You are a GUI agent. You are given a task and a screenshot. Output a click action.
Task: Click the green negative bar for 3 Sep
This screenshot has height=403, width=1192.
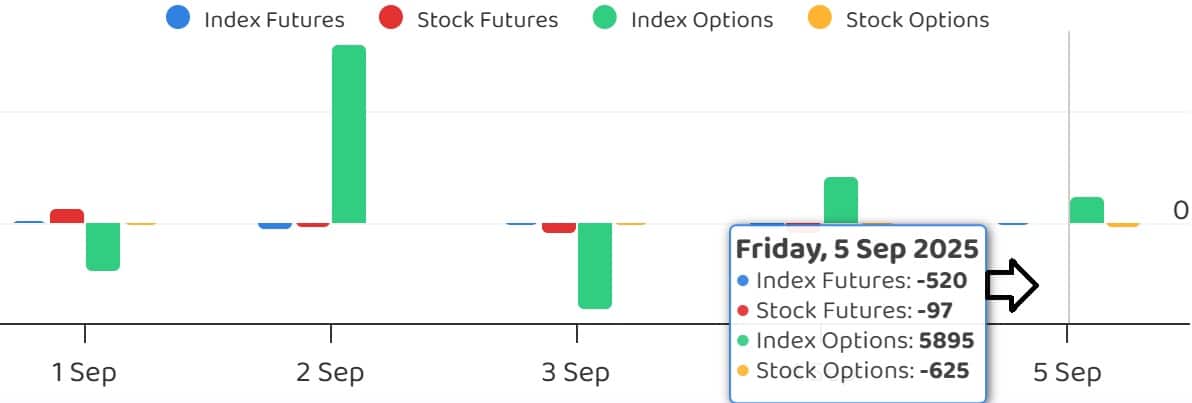595,265
